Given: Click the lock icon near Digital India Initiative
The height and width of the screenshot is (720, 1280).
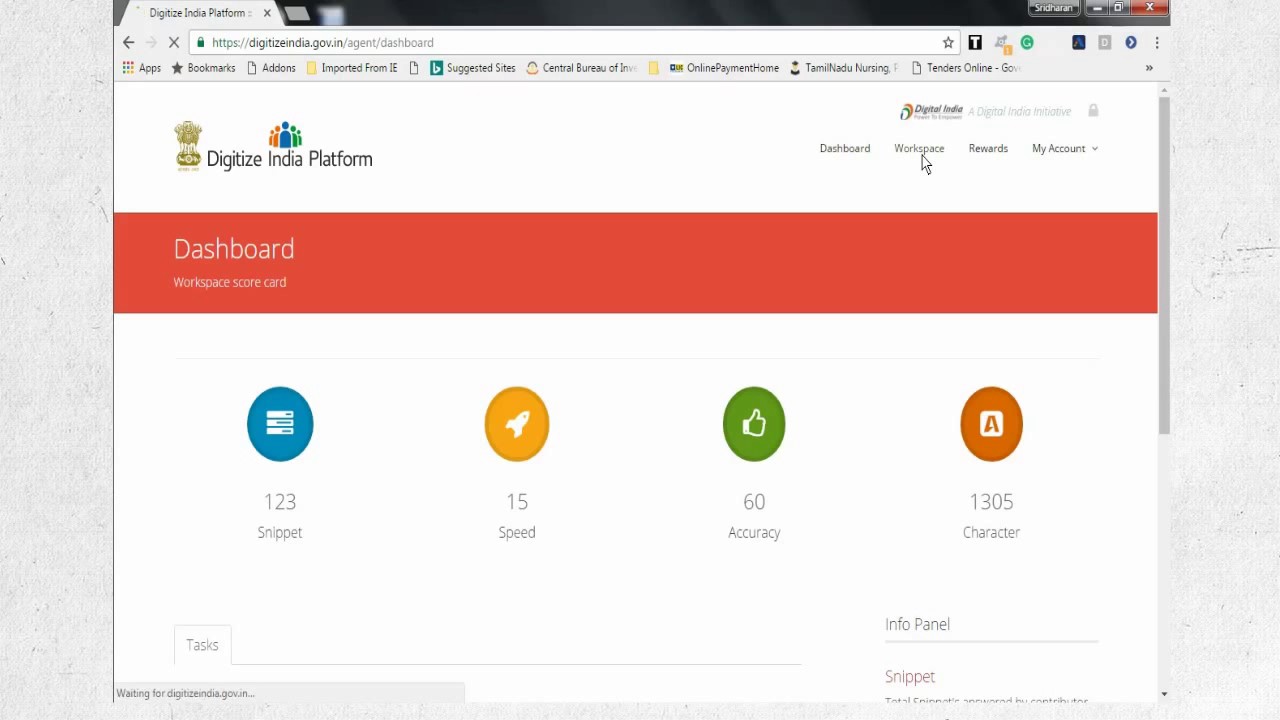Looking at the screenshot, I should pos(1093,110).
